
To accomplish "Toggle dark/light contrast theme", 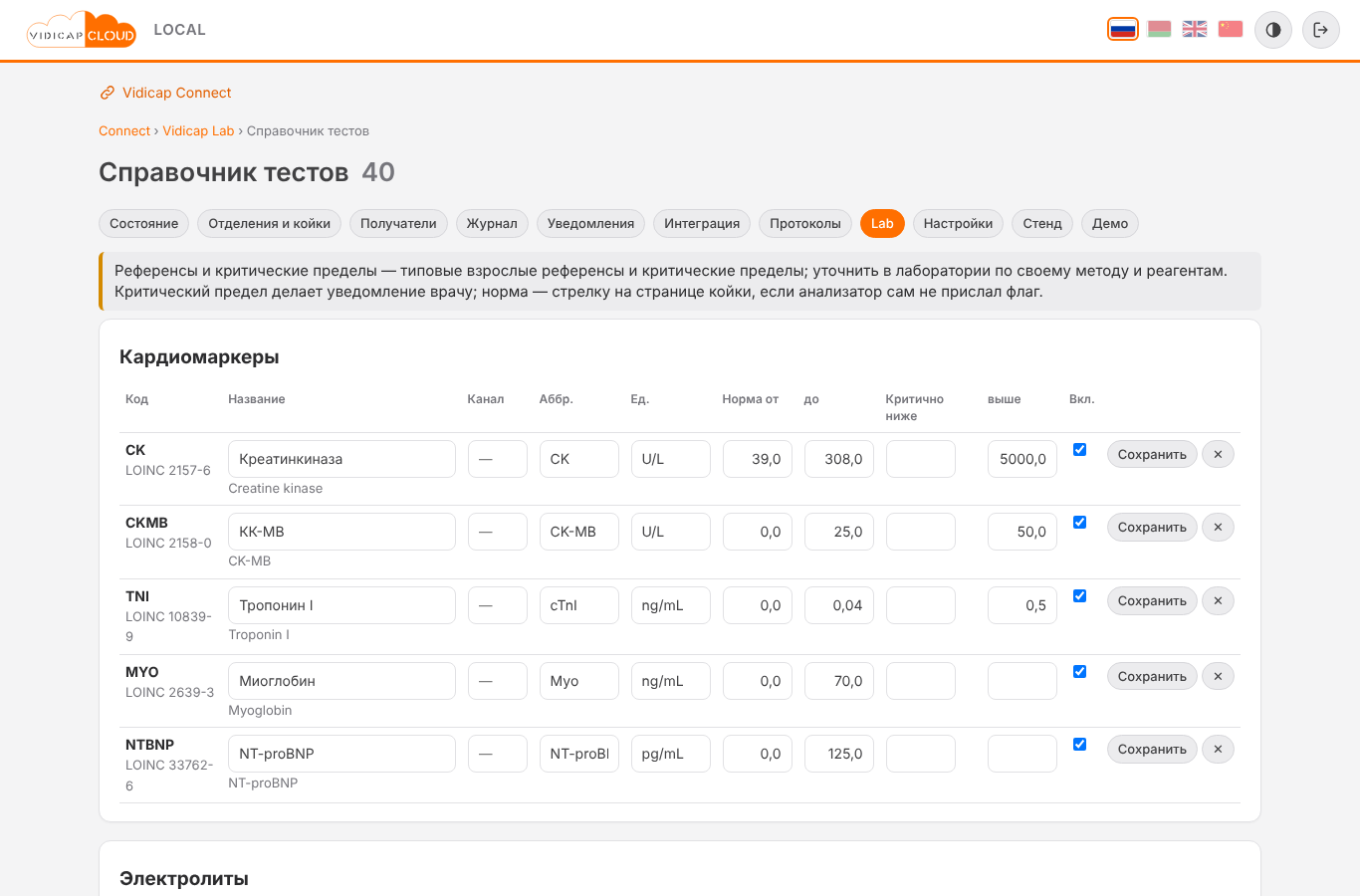I will coord(1273,30).
